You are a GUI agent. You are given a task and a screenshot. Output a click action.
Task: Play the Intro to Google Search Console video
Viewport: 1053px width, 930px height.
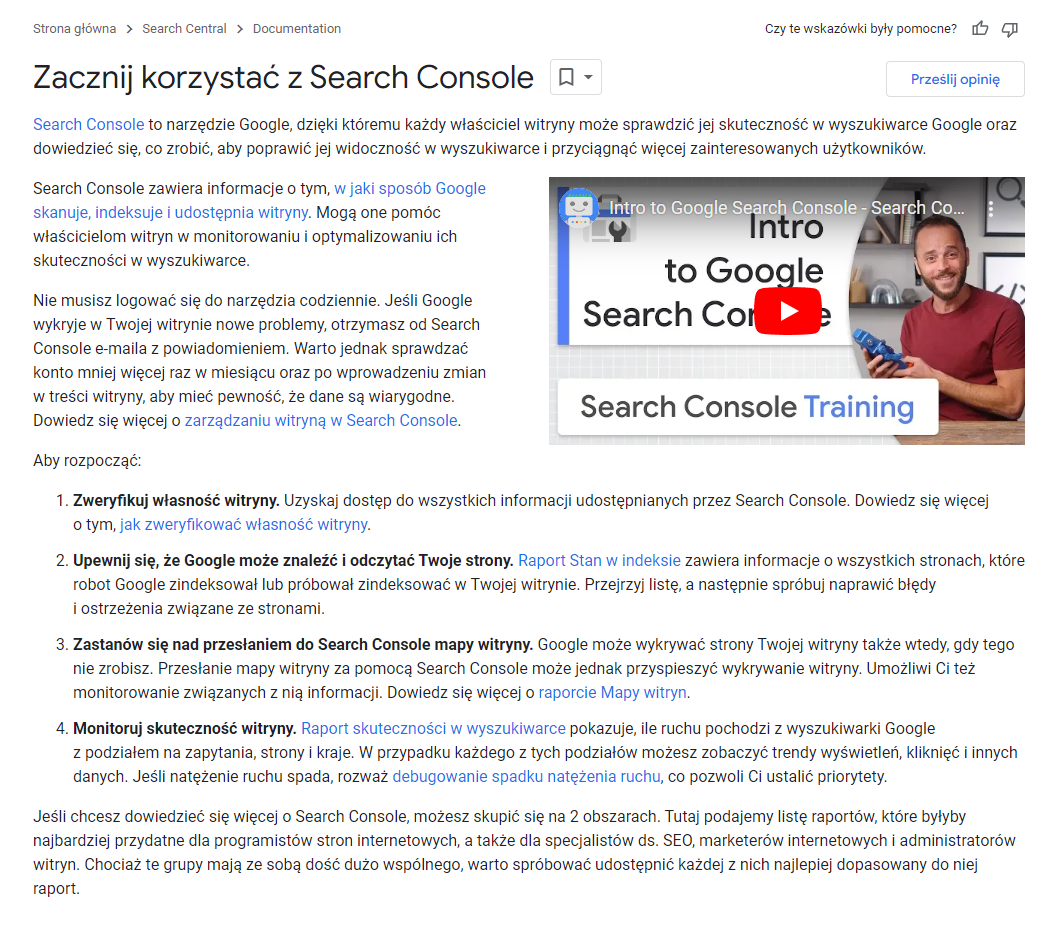788,311
